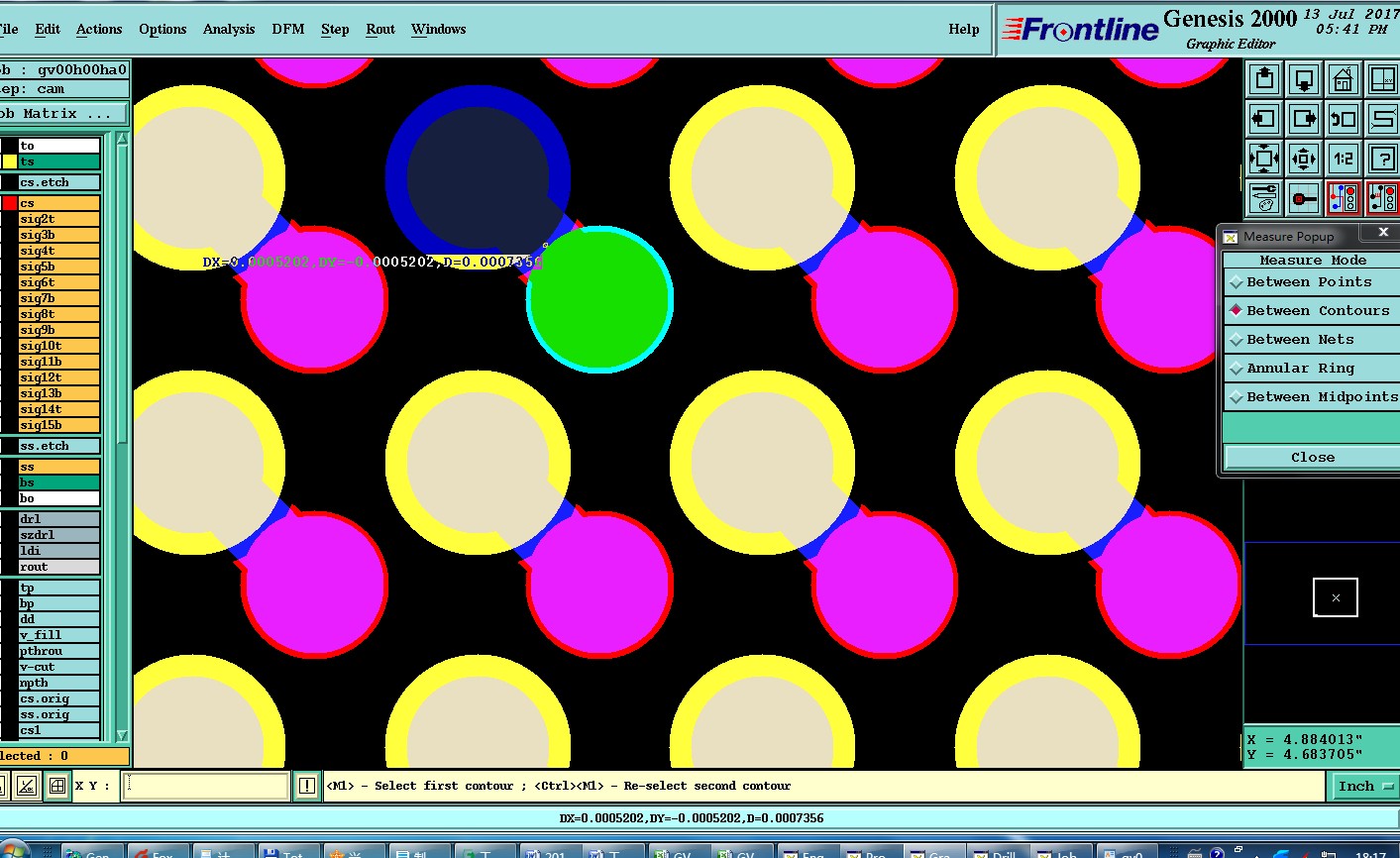The width and height of the screenshot is (1400, 858).
Task: Select Between Nets measure mode
Action: click(x=1311, y=340)
